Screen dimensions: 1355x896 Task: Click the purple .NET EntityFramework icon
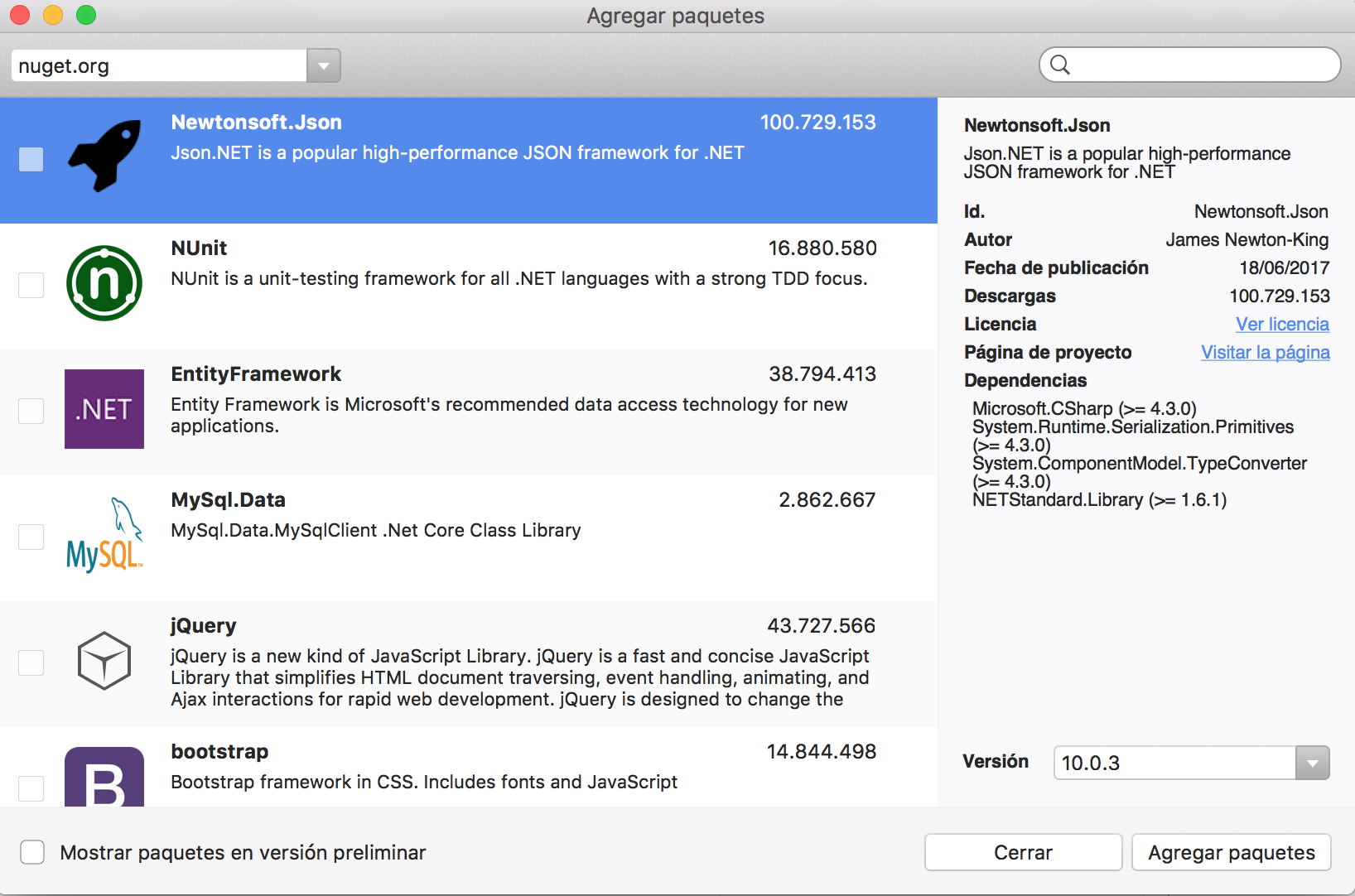[x=104, y=409]
